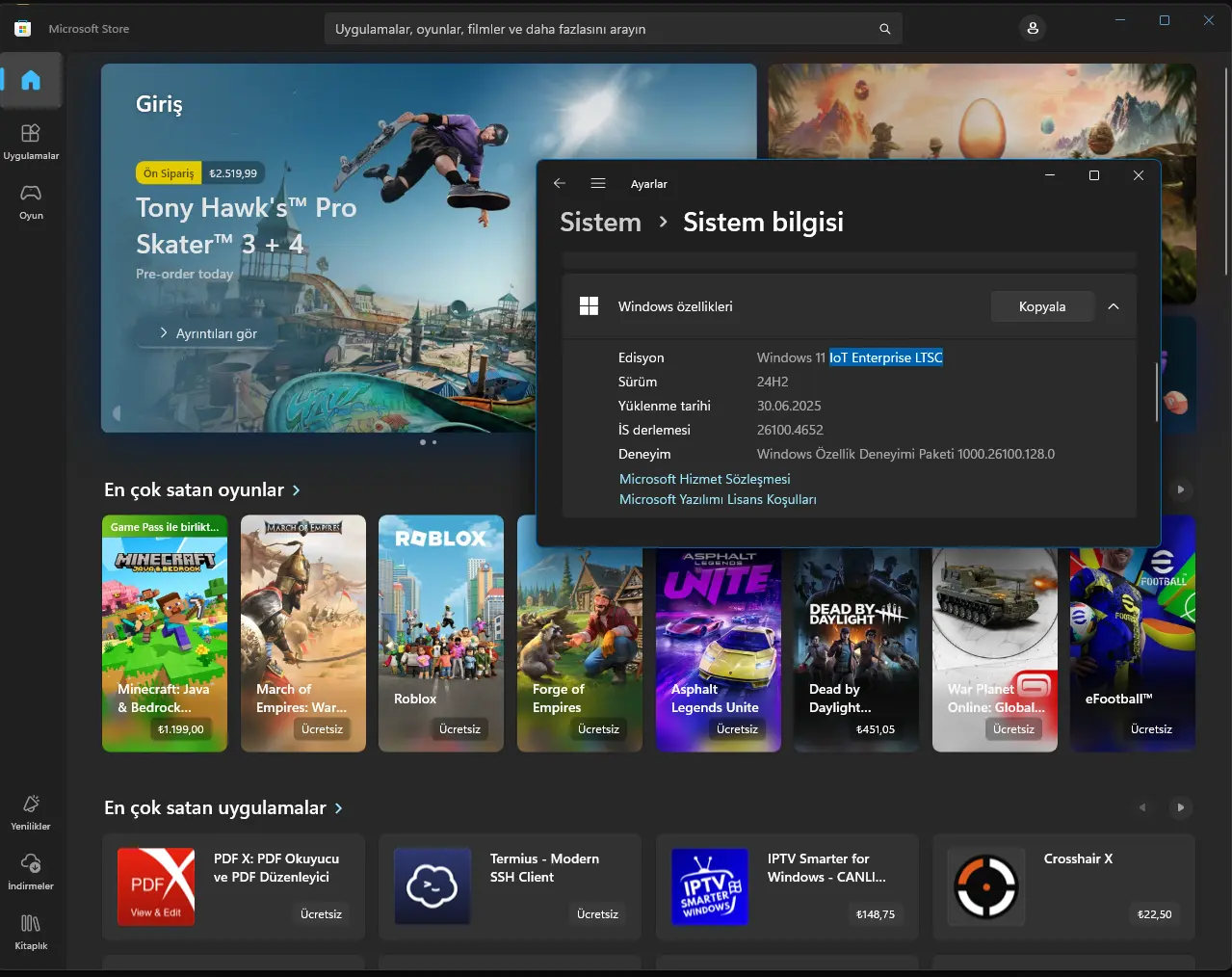Open the Dead by Daylight game card
The height and width of the screenshot is (977, 1232).
click(x=856, y=650)
